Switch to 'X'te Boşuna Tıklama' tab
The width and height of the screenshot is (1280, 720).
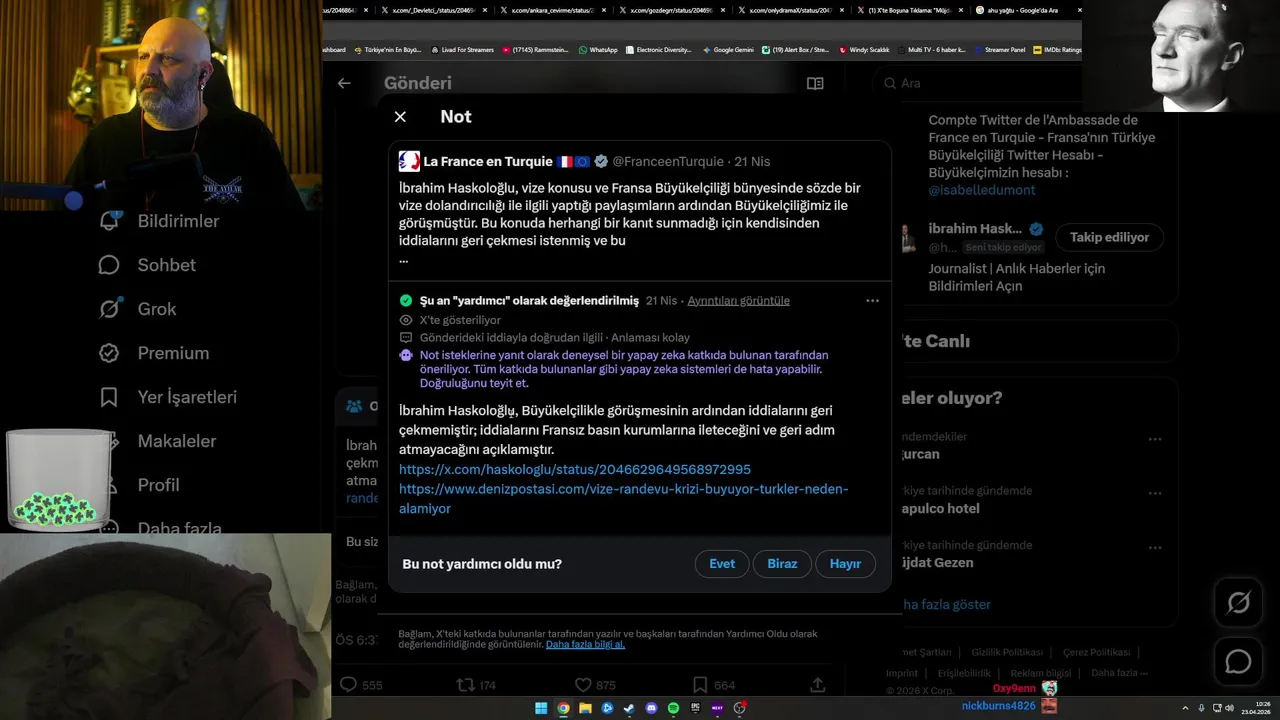912,10
